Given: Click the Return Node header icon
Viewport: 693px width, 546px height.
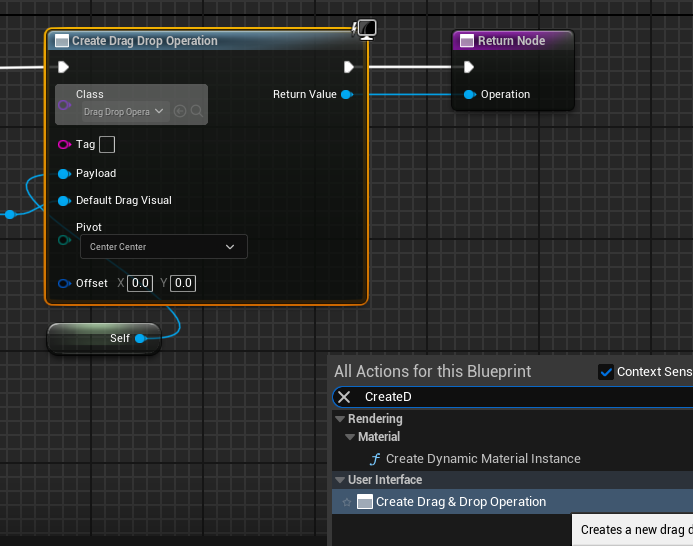Looking at the screenshot, I should [467, 41].
